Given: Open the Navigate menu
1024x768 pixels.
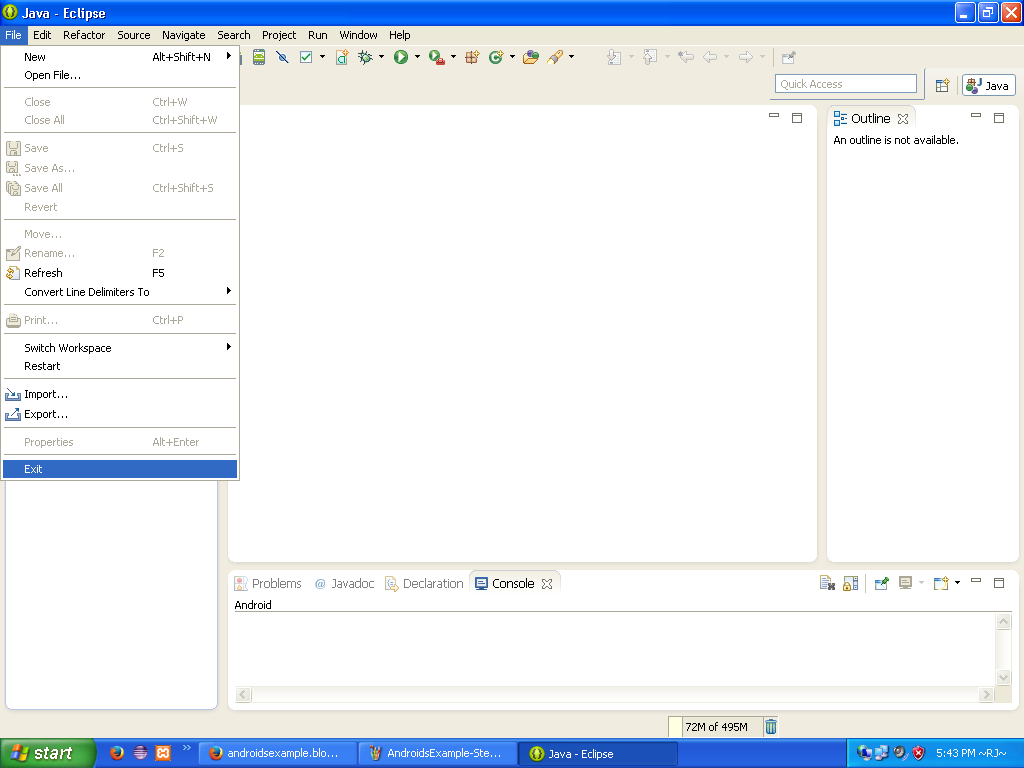Looking at the screenshot, I should (184, 35).
